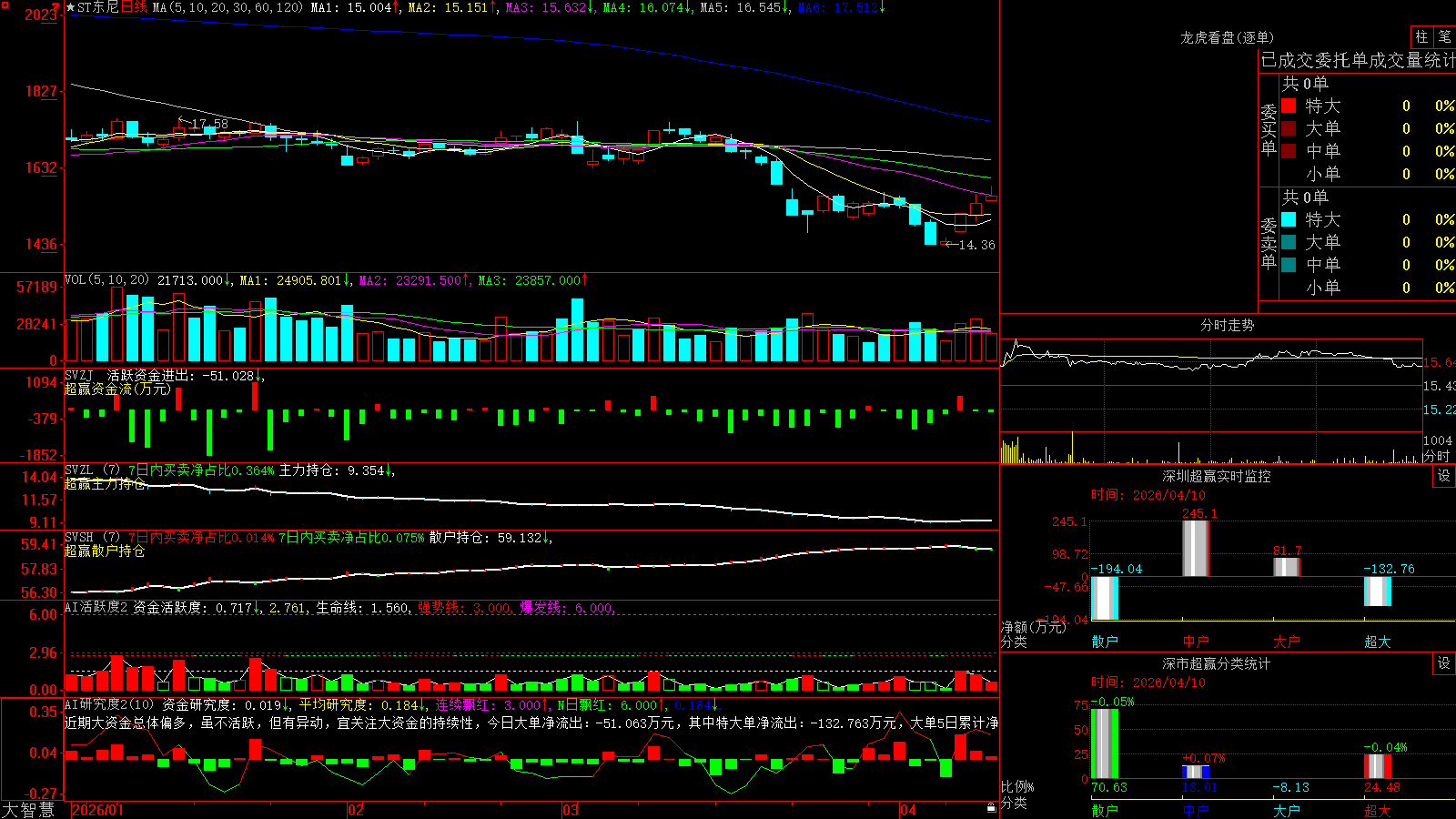Open 设 settings for 深圳超赢实时监控
Screen dimensions: 1456x819
(1443, 476)
